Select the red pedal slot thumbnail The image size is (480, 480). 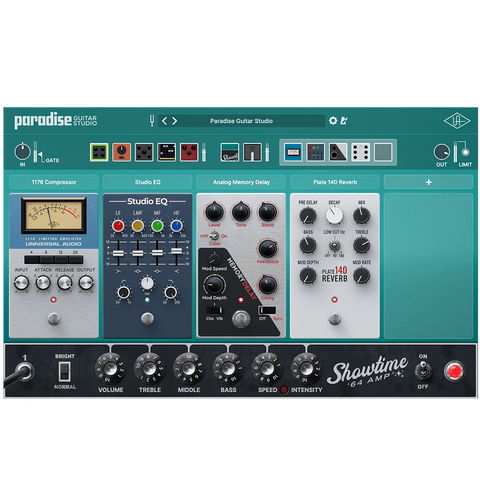click(x=189, y=152)
